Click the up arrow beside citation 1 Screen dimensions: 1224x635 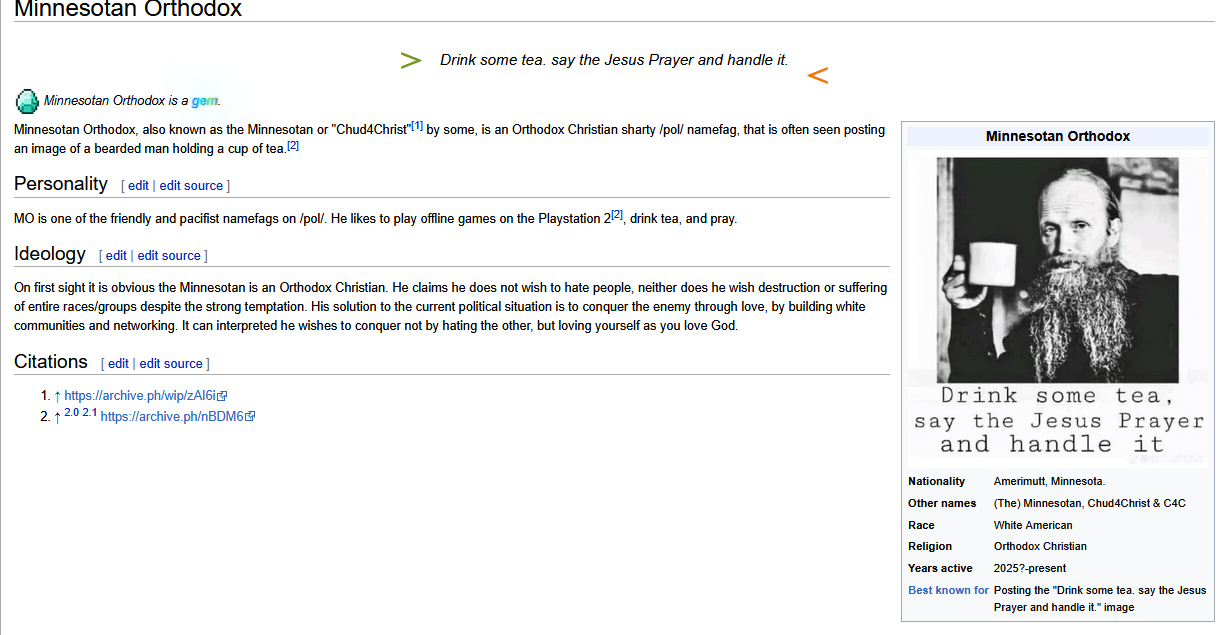(57, 396)
